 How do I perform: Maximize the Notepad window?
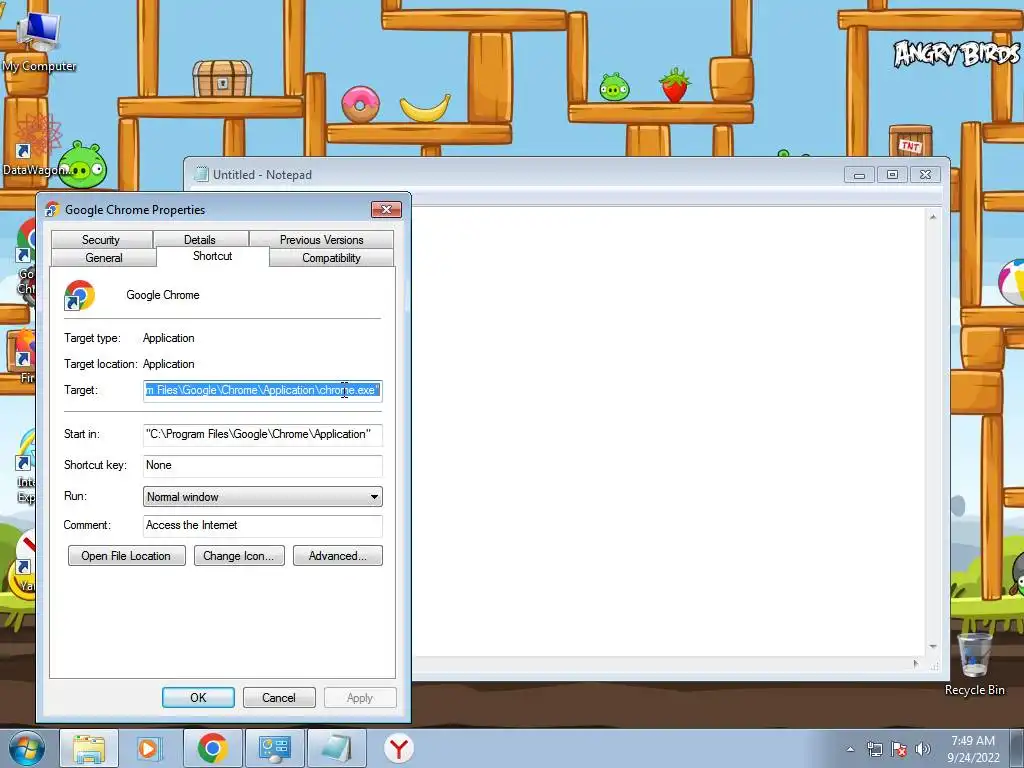[x=892, y=174]
